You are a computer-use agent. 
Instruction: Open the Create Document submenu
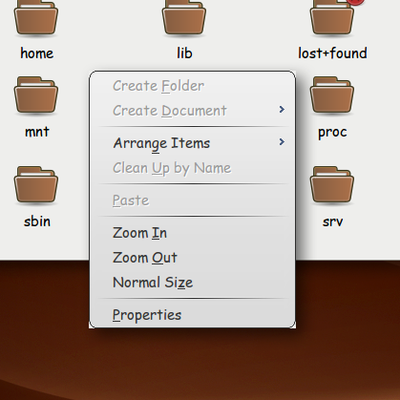[192, 111]
